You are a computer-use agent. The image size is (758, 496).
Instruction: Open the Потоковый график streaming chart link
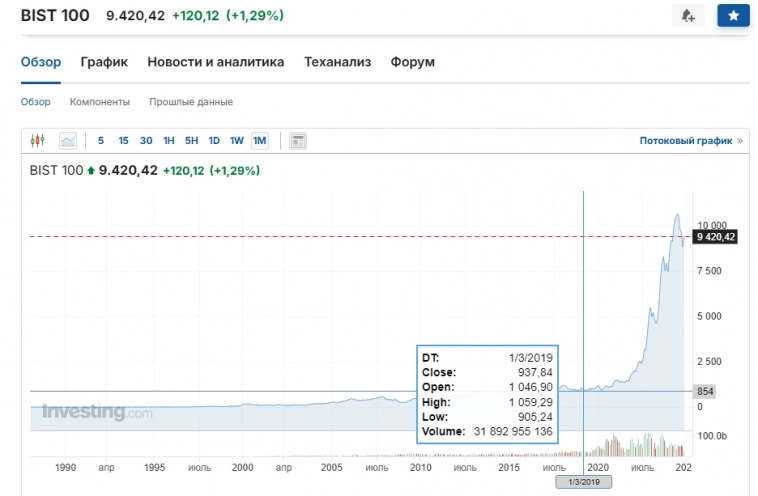pos(690,141)
